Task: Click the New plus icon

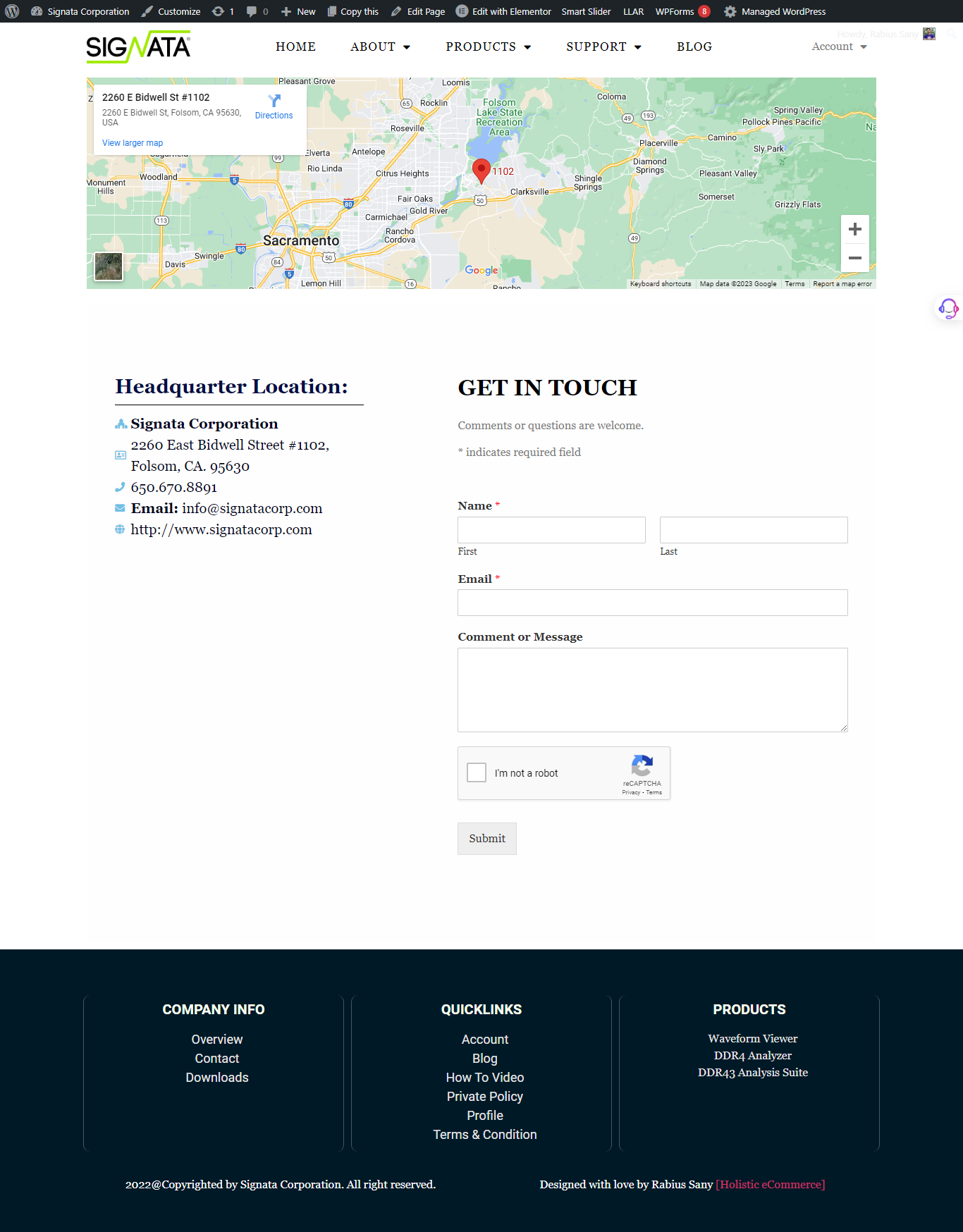Action: (286, 11)
